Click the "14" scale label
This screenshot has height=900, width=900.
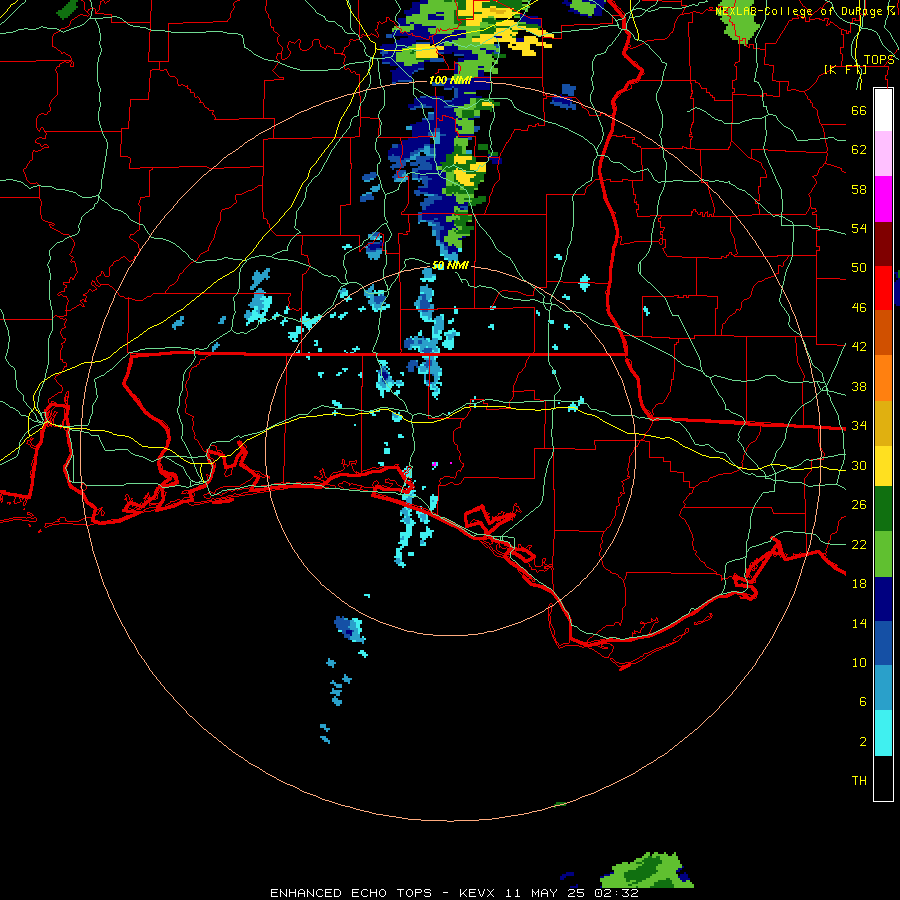coord(859,623)
